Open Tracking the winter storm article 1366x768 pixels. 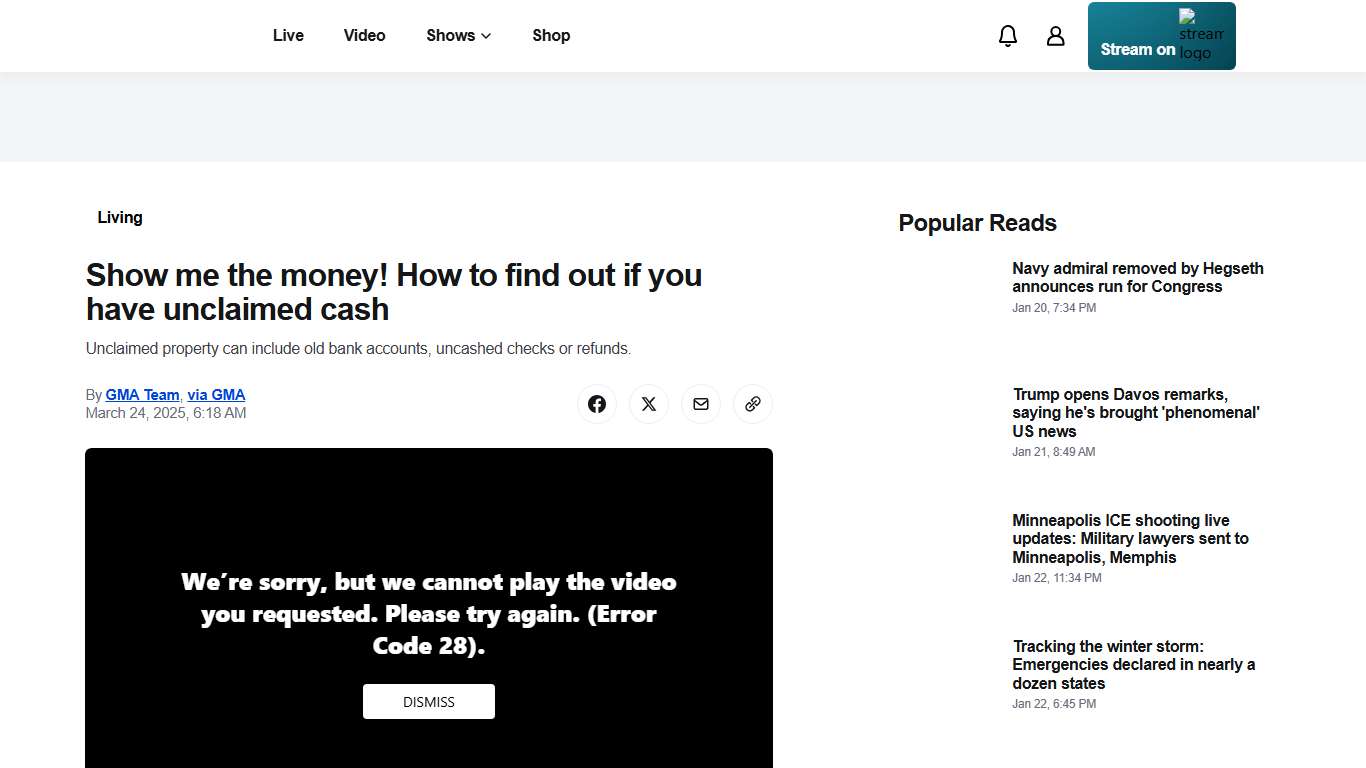[x=1133, y=664]
